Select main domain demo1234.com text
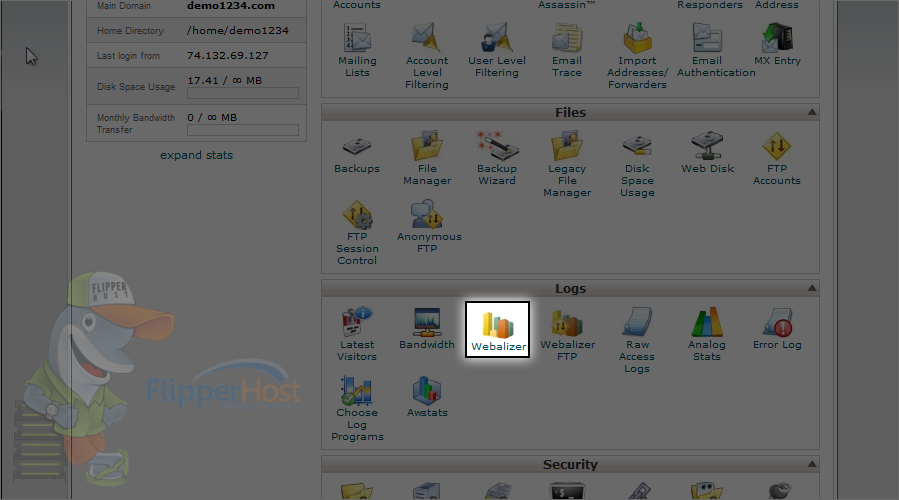Image resolution: width=899 pixels, height=500 pixels. 230,6
